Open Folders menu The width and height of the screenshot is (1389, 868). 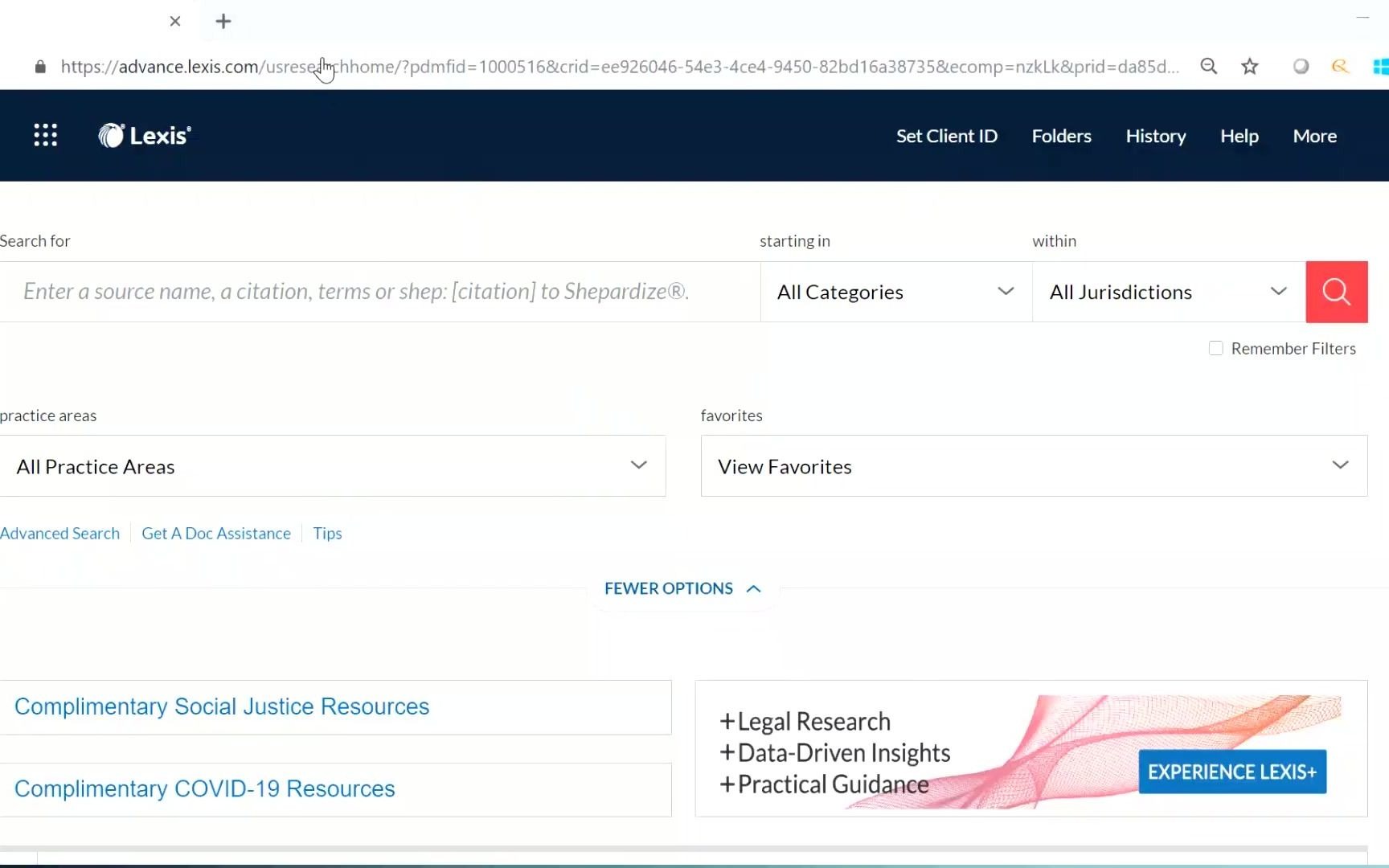pos(1061,136)
